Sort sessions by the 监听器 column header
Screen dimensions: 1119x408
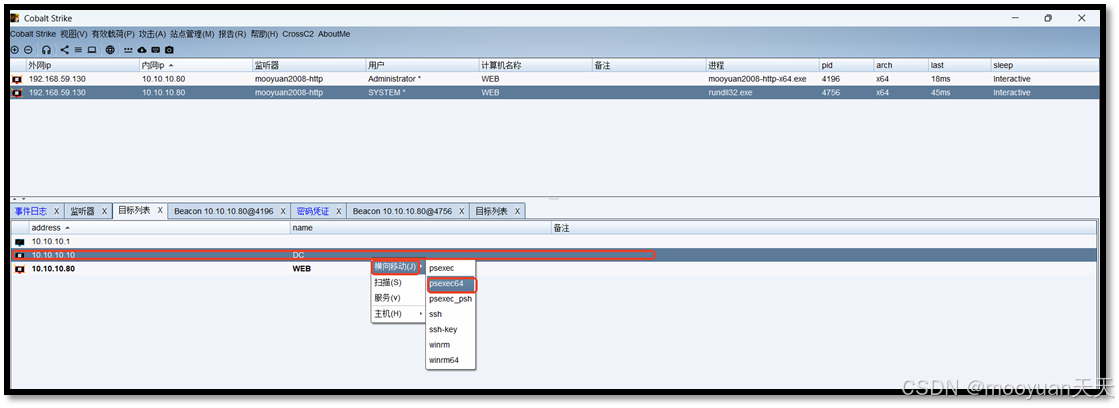(309, 65)
